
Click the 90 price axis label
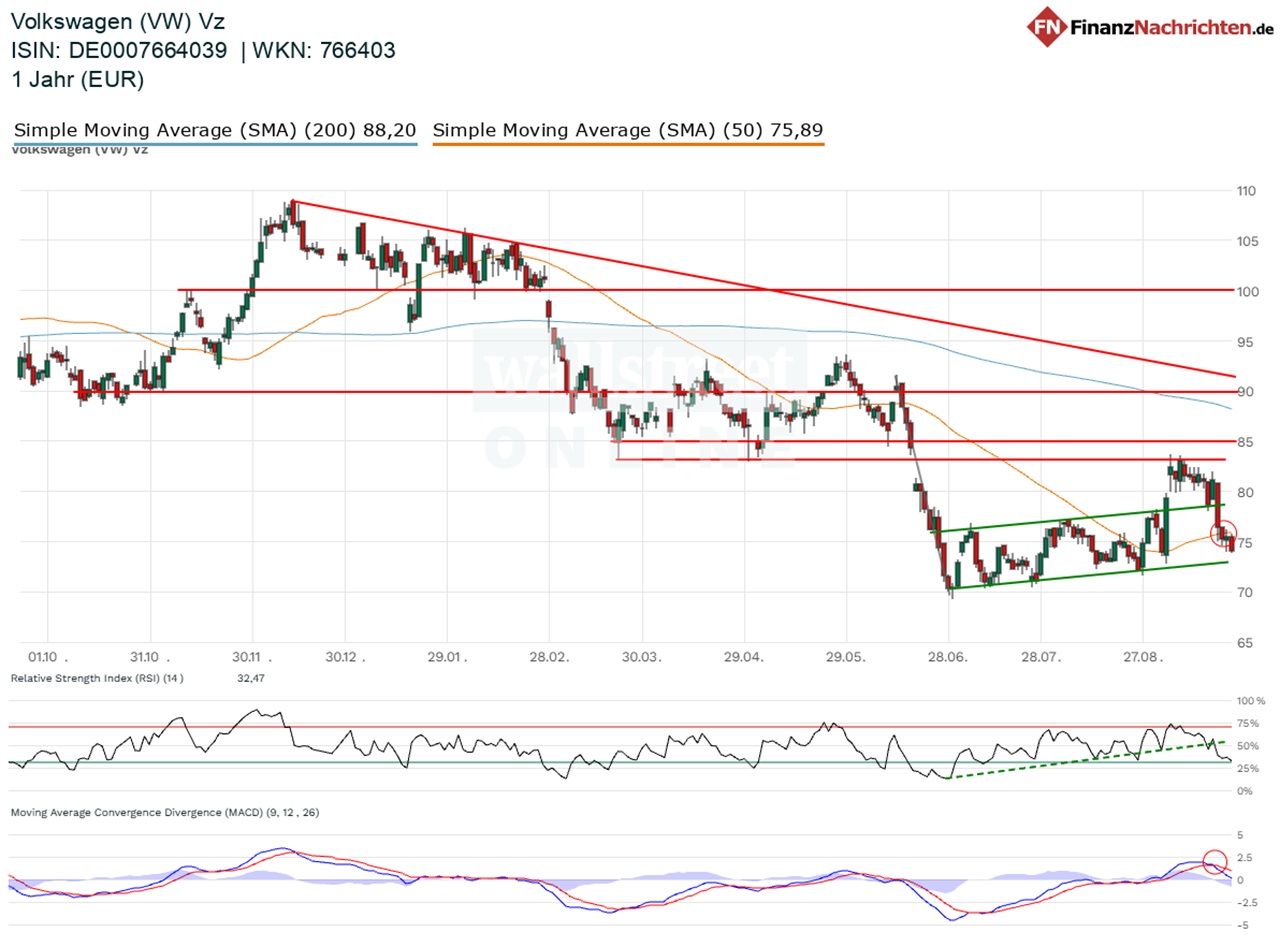[x=1244, y=391]
